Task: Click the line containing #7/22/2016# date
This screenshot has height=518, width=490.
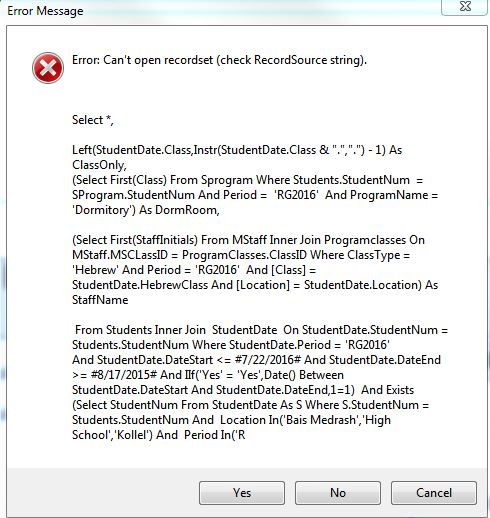Action: click(x=256, y=360)
